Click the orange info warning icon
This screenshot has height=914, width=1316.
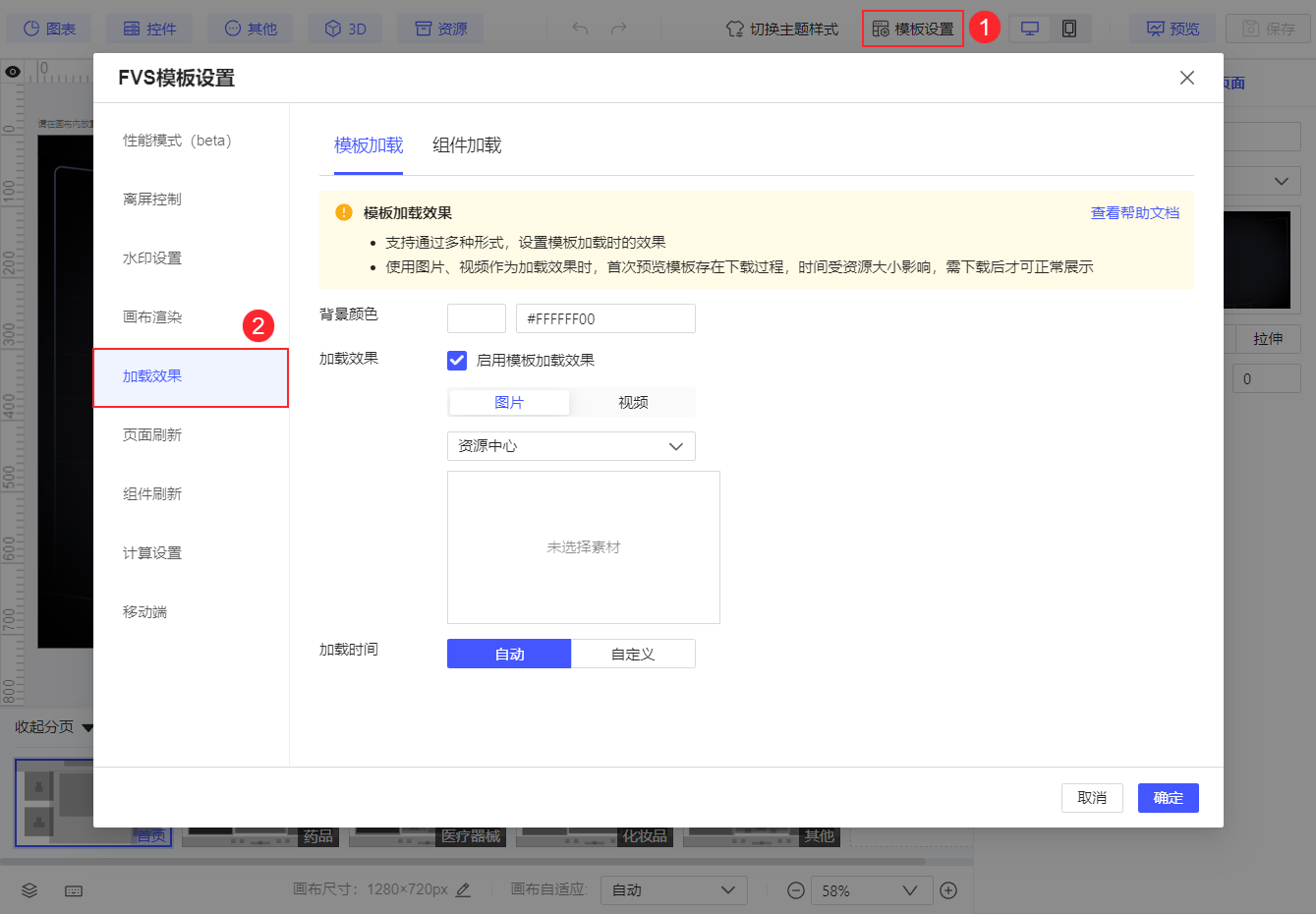tap(344, 212)
